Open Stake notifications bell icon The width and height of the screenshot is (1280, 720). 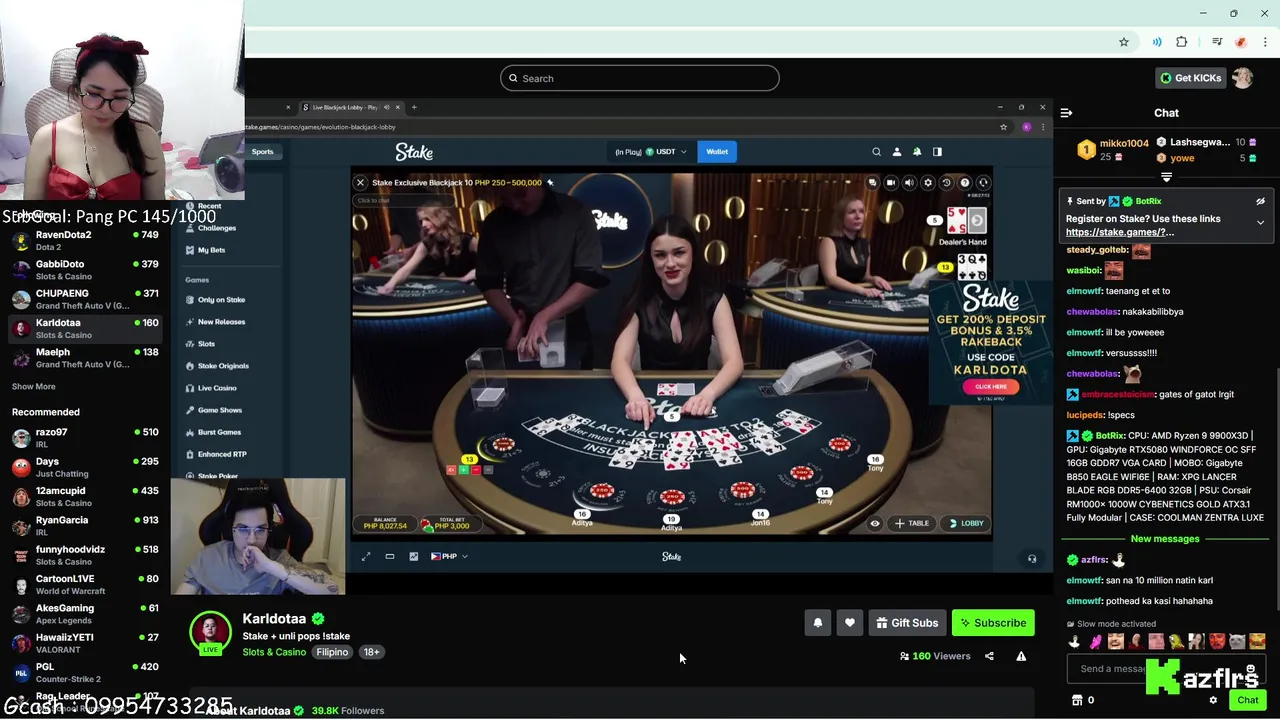click(x=917, y=152)
